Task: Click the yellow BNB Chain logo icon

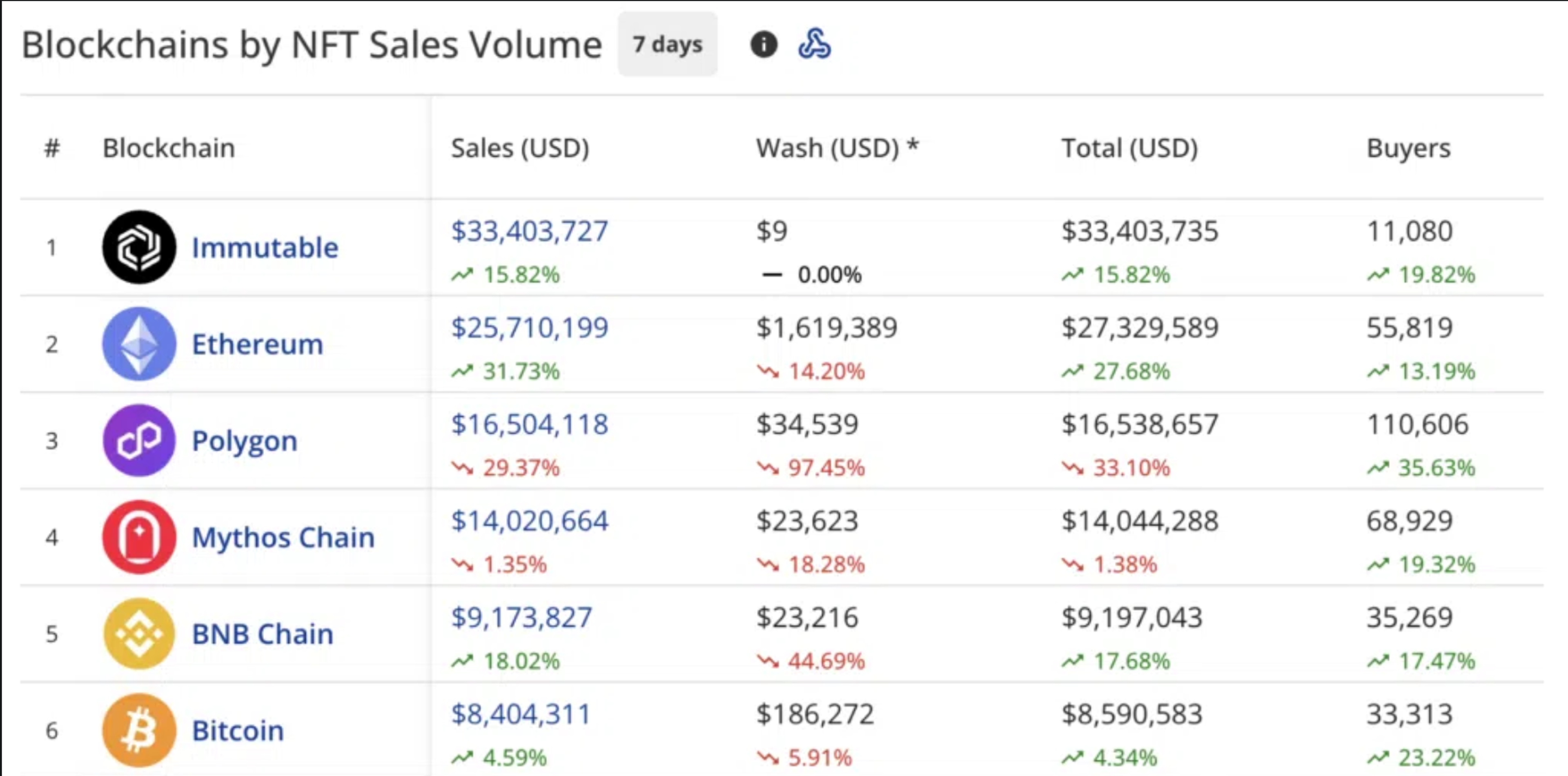Action: (139, 634)
